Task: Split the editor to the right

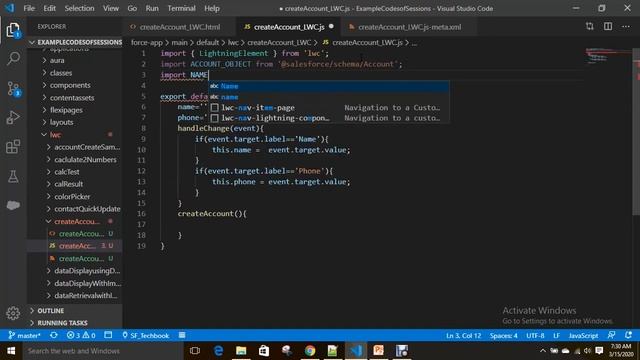Action: point(608,27)
